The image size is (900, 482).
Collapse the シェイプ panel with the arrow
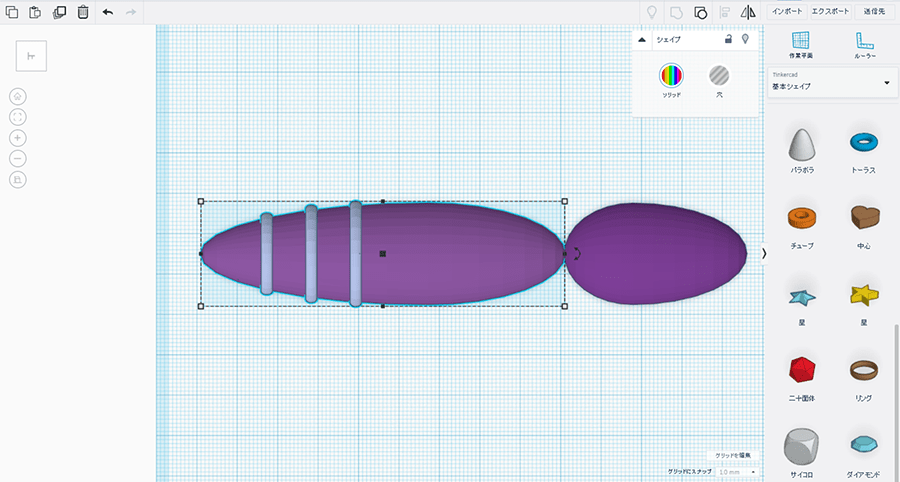coord(642,40)
